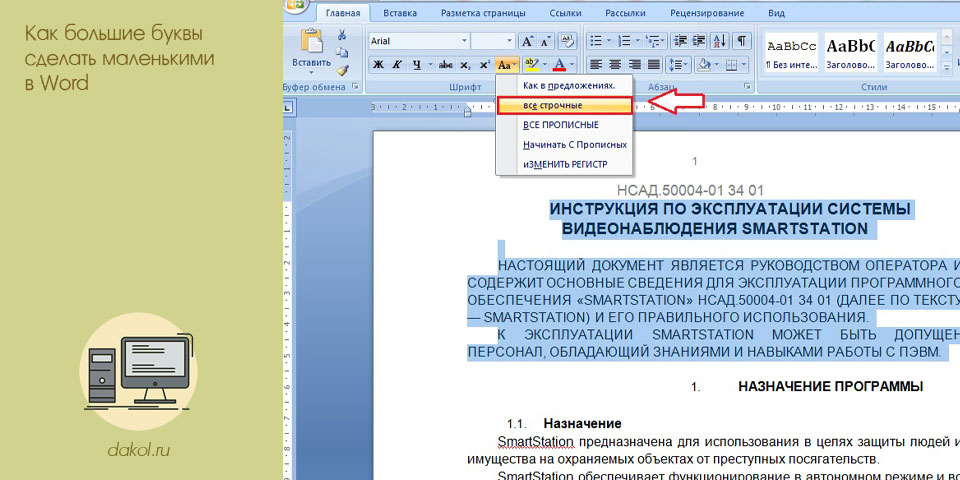
Task: Click the Sort A-Я icon
Action: tap(721, 41)
